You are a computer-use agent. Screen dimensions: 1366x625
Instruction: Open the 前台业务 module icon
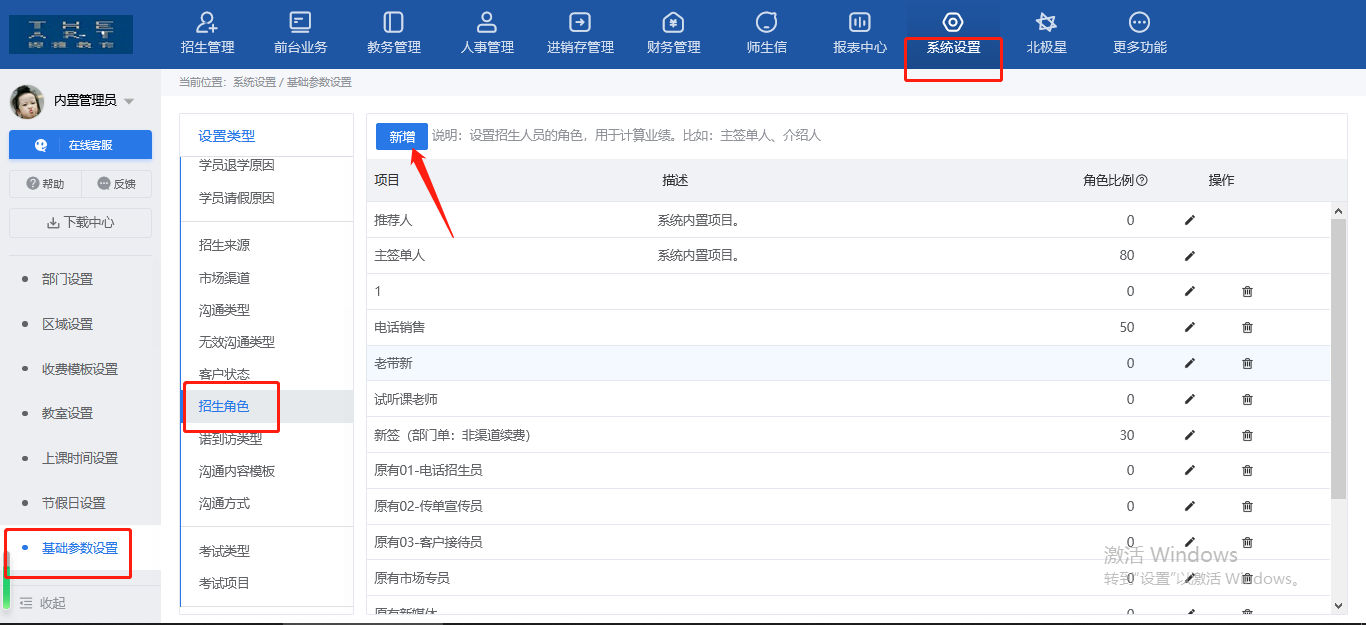(x=300, y=22)
